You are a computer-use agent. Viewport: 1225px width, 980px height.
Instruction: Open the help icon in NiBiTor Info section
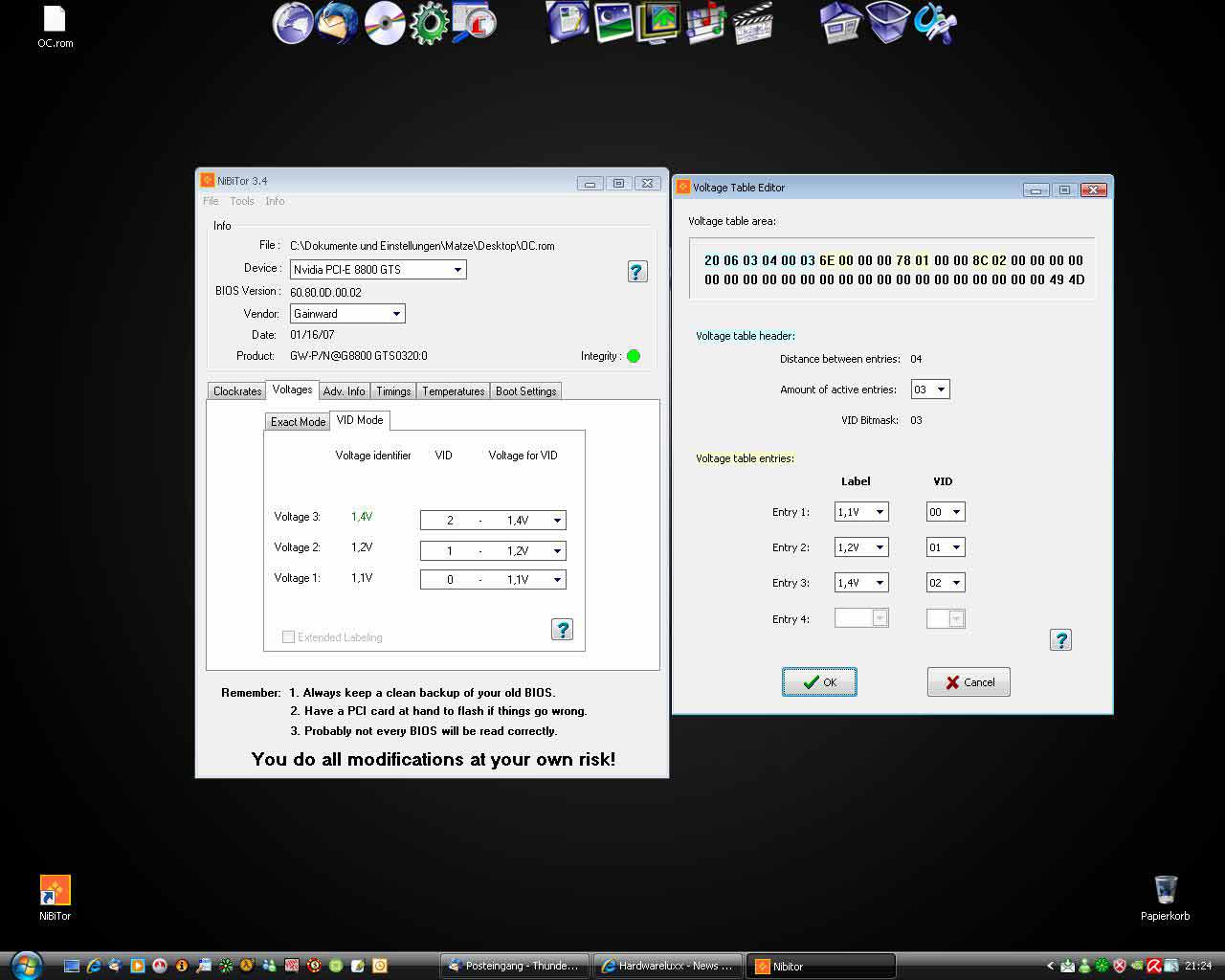tap(636, 271)
